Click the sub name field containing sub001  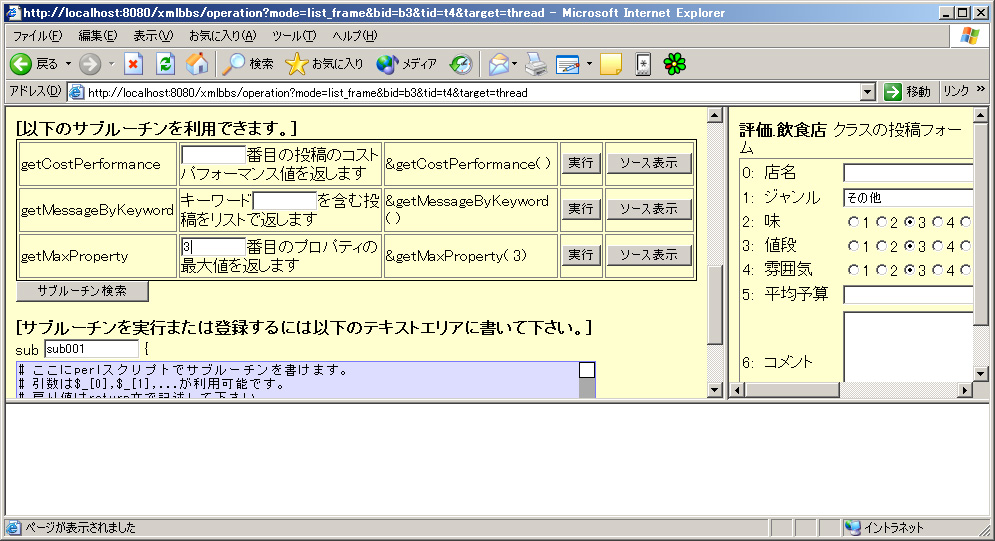click(91, 349)
